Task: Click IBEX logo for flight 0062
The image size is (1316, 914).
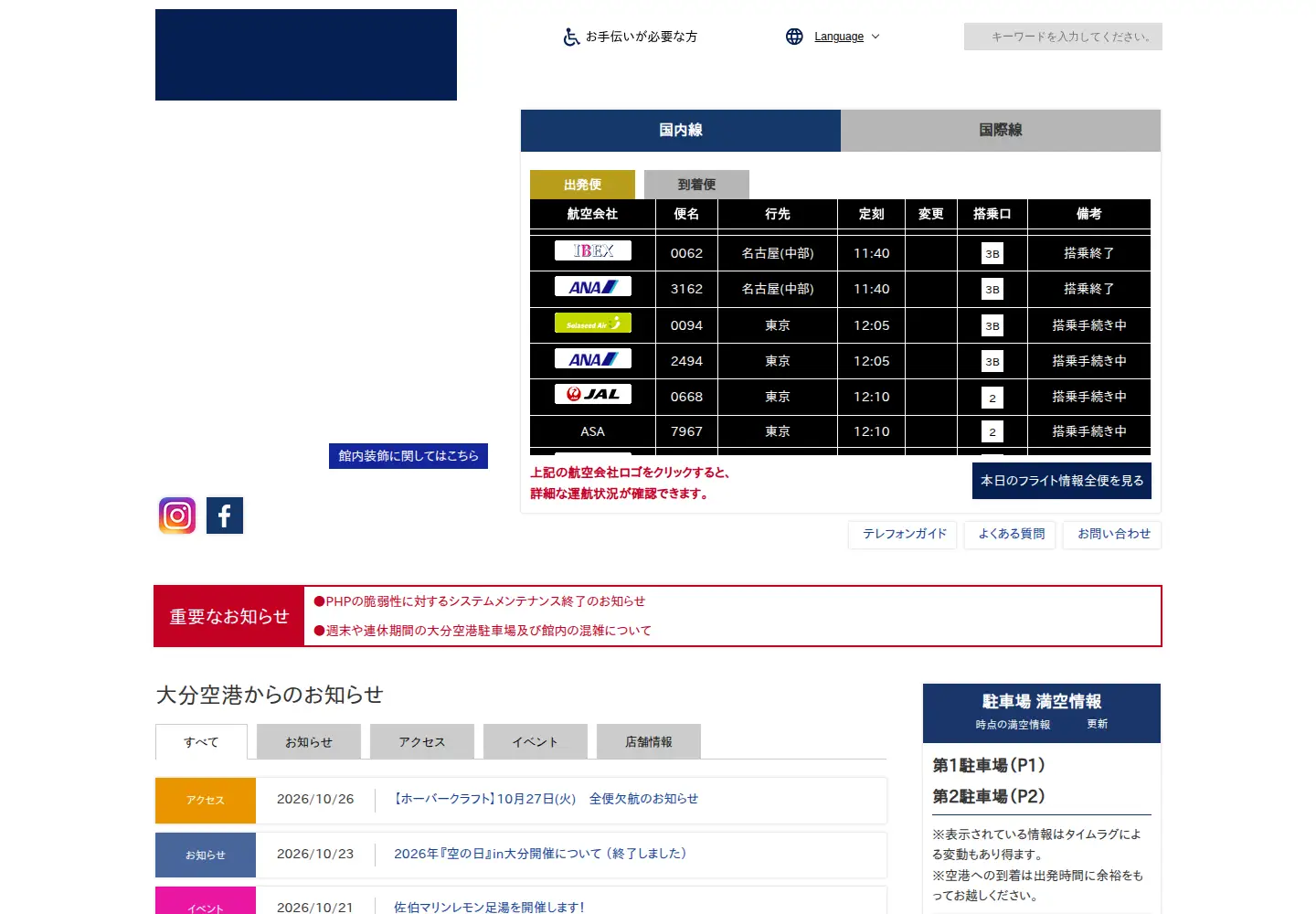Action: coord(593,250)
